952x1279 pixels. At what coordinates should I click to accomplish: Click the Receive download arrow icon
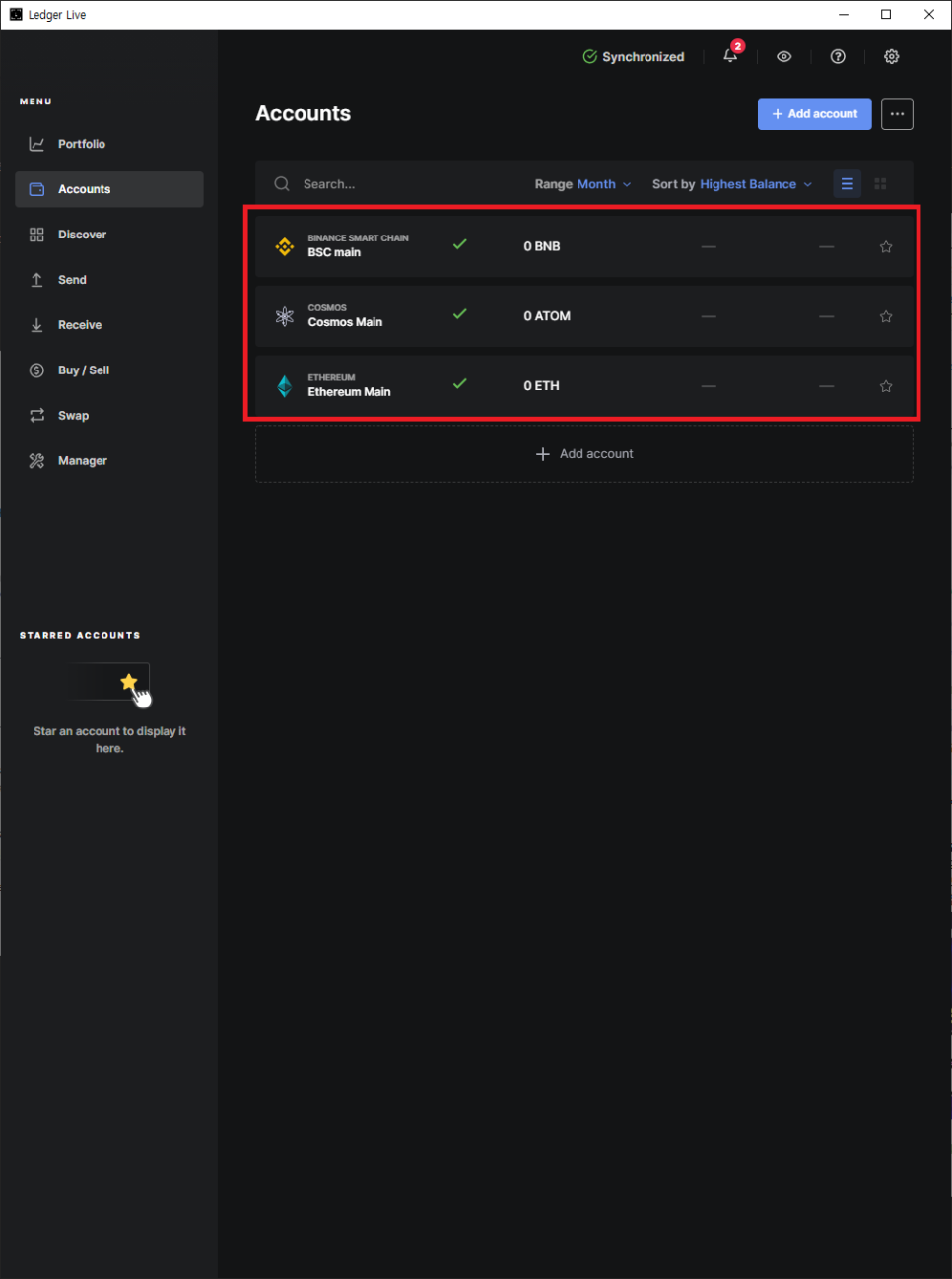point(36,325)
